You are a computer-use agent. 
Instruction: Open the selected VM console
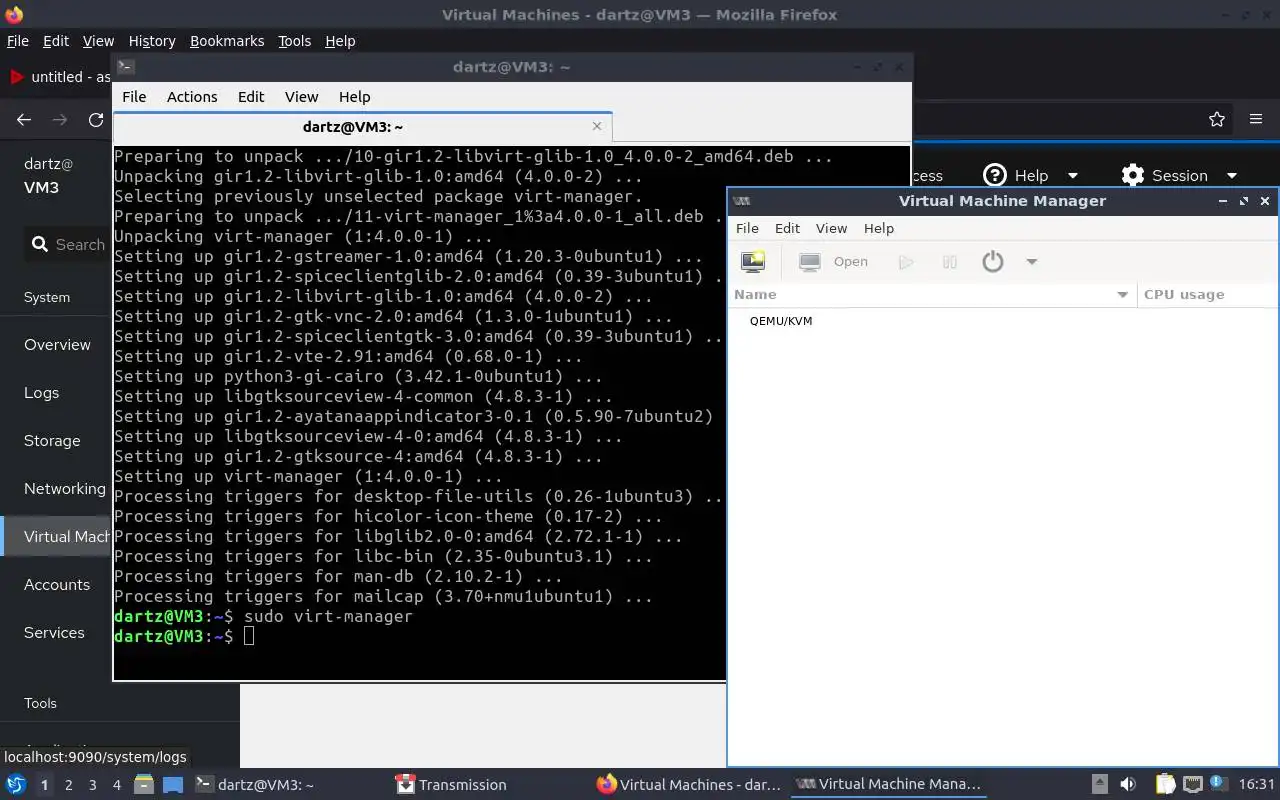[x=834, y=262]
